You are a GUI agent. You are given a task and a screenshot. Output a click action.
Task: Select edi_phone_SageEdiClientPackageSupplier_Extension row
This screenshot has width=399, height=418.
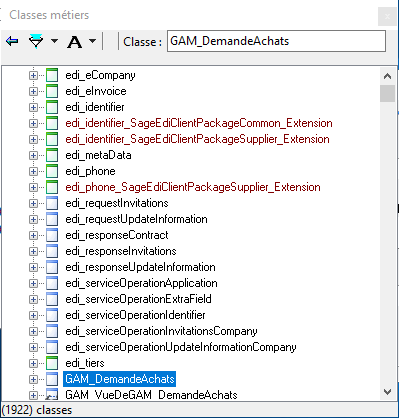coord(193,187)
